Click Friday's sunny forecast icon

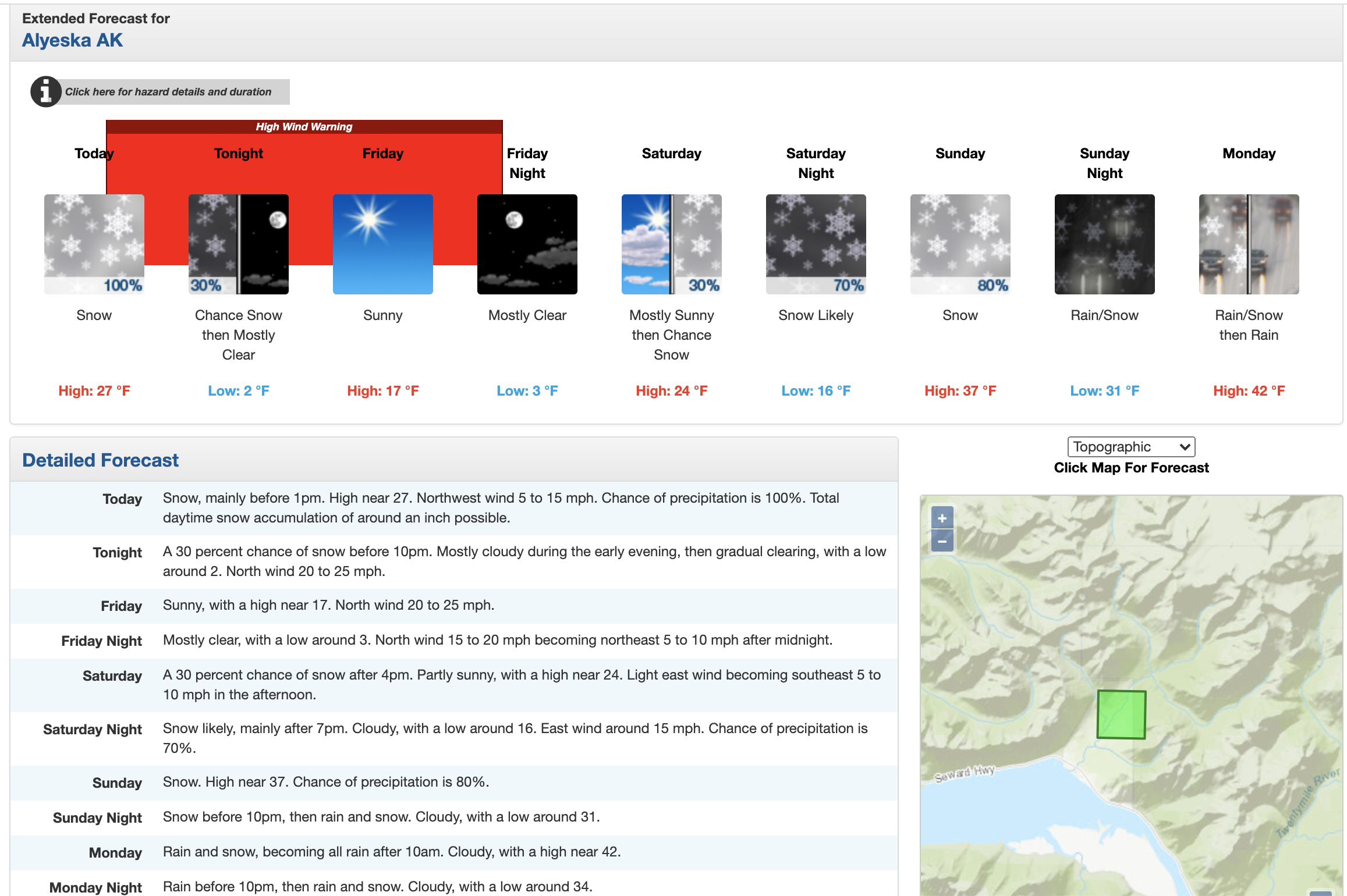(x=383, y=244)
